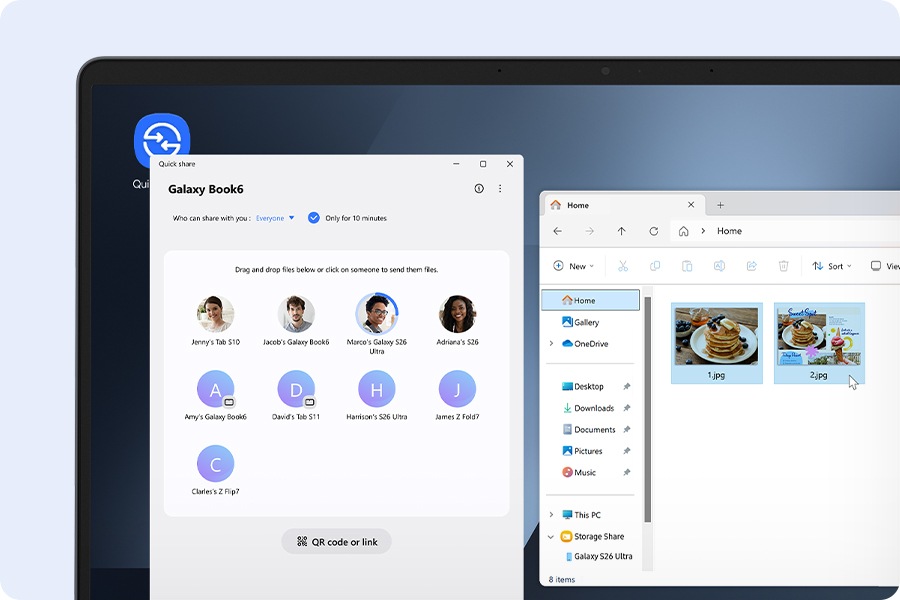
Task: Close the Home tab in File Explorer
Action: tap(691, 204)
